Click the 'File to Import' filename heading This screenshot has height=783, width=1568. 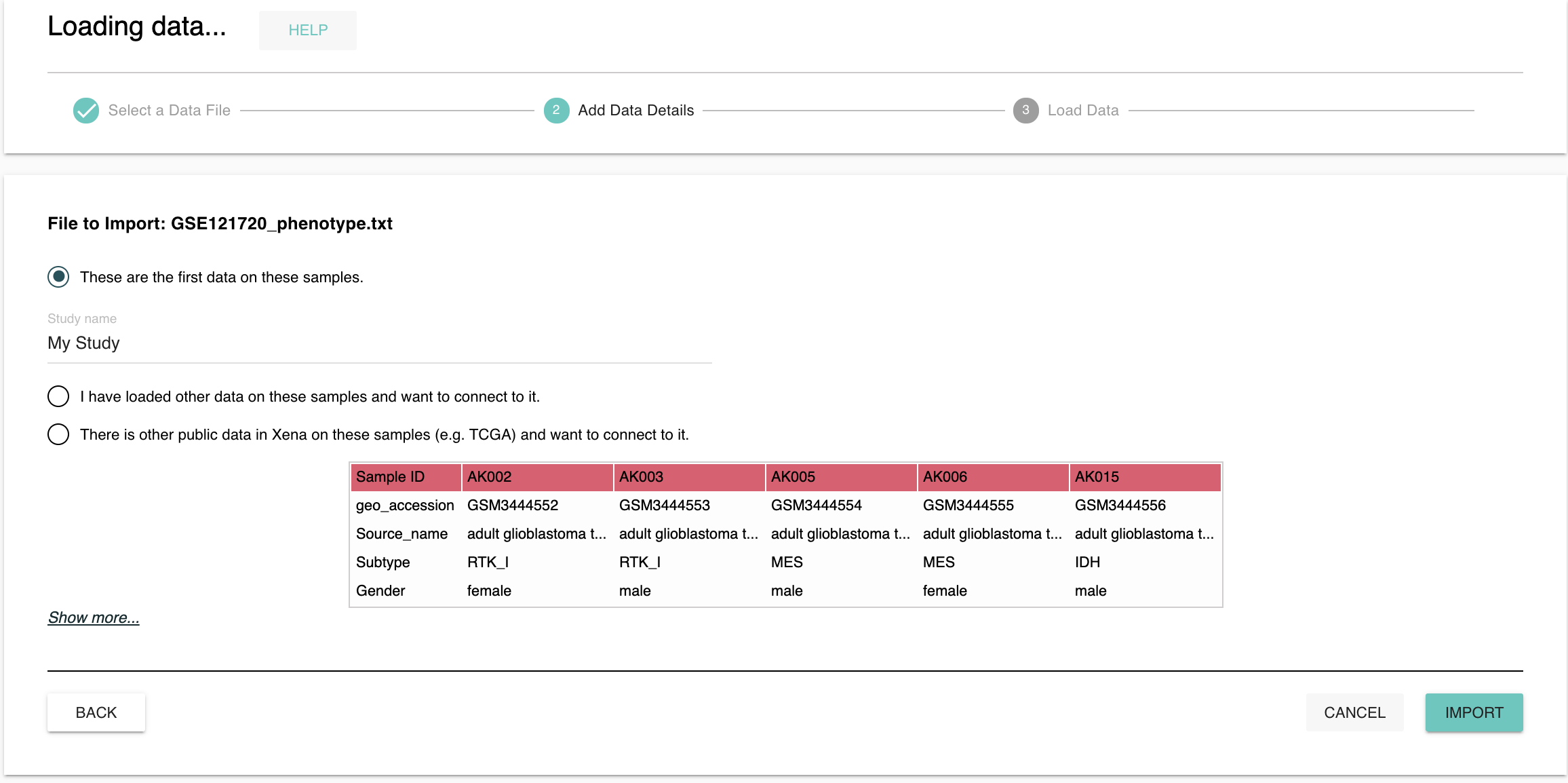(x=220, y=224)
